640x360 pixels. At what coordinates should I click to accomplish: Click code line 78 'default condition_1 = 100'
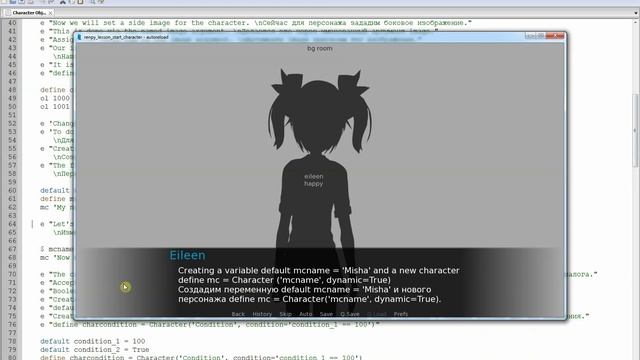click(x=92, y=341)
